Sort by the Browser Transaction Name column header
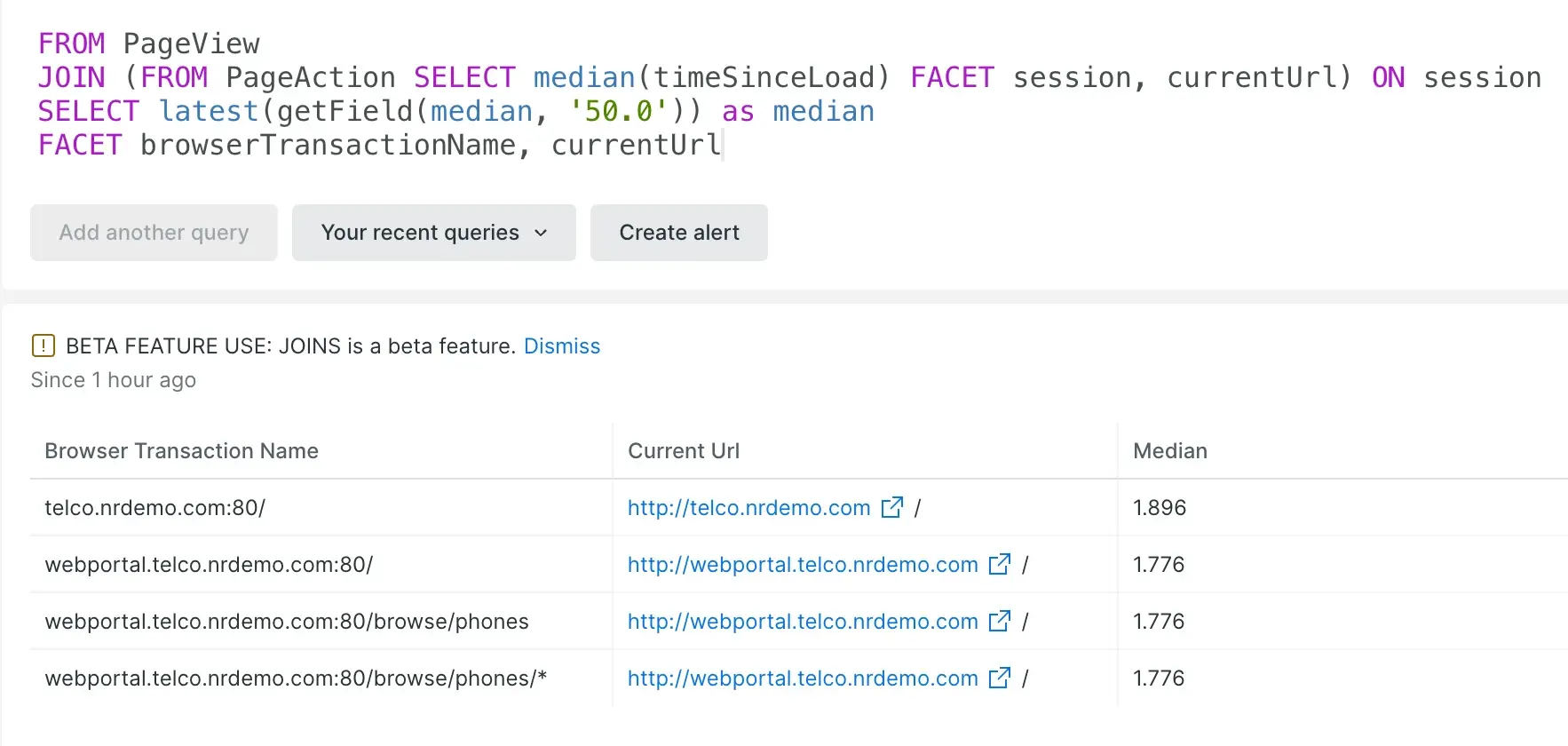 tap(181, 451)
